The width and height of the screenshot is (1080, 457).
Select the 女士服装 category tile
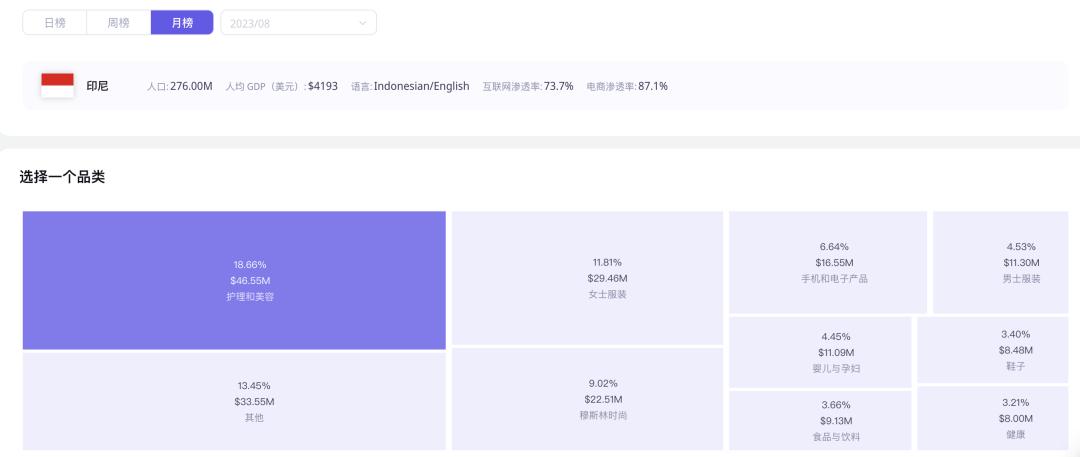pyautogui.click(x=588, y=278)
